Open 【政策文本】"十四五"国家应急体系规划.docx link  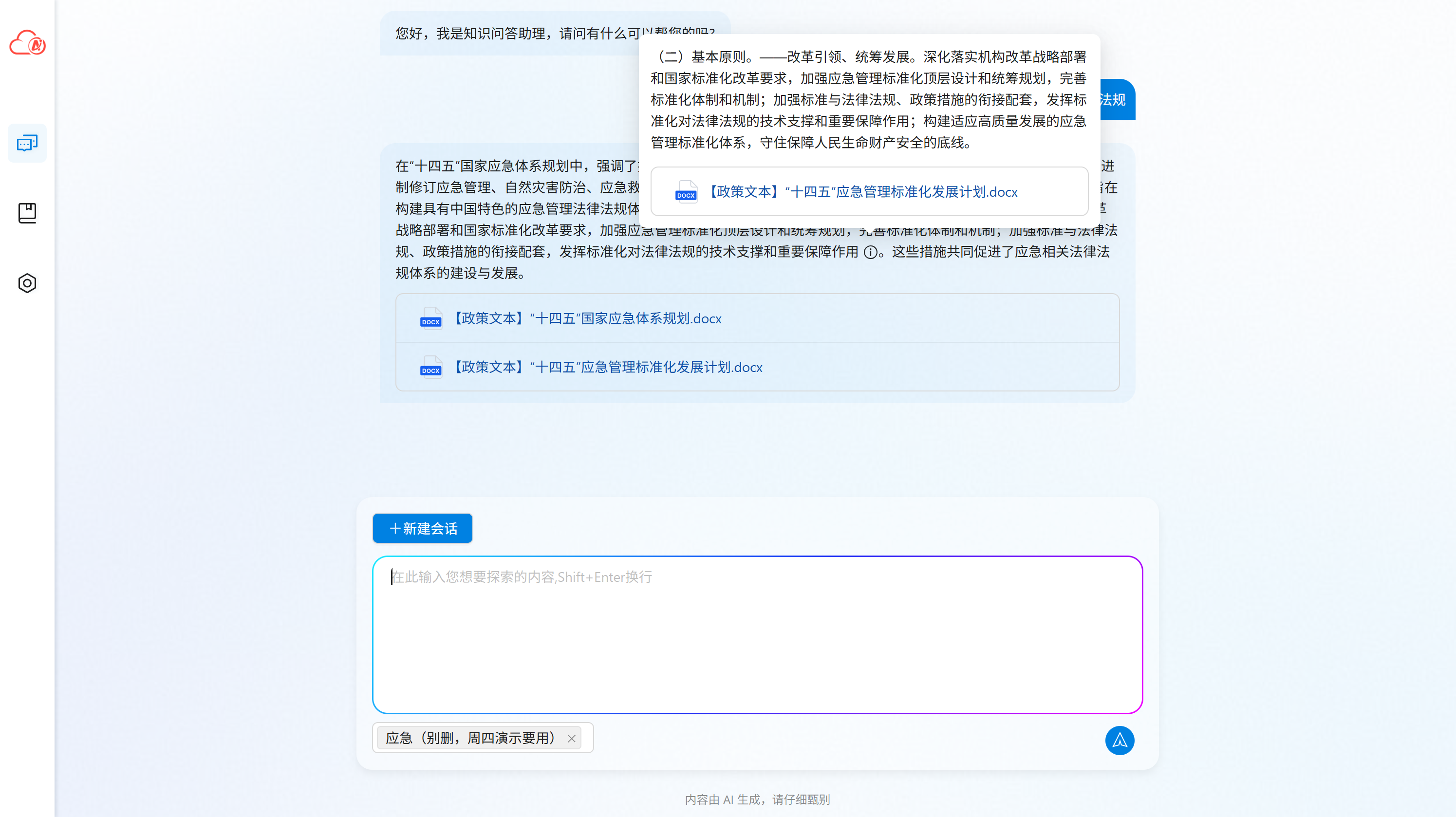coord(588,318)
